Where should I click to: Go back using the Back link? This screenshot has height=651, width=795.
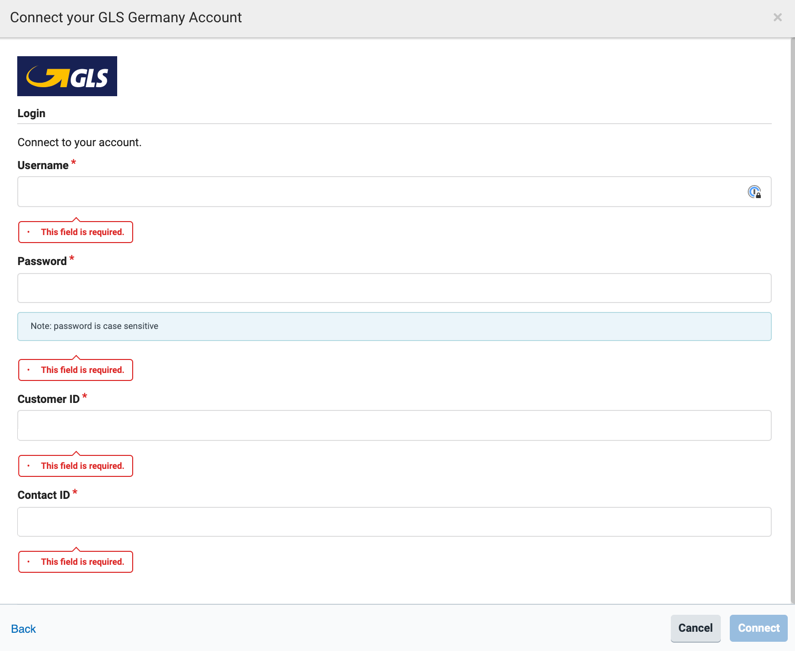[23, 629]
